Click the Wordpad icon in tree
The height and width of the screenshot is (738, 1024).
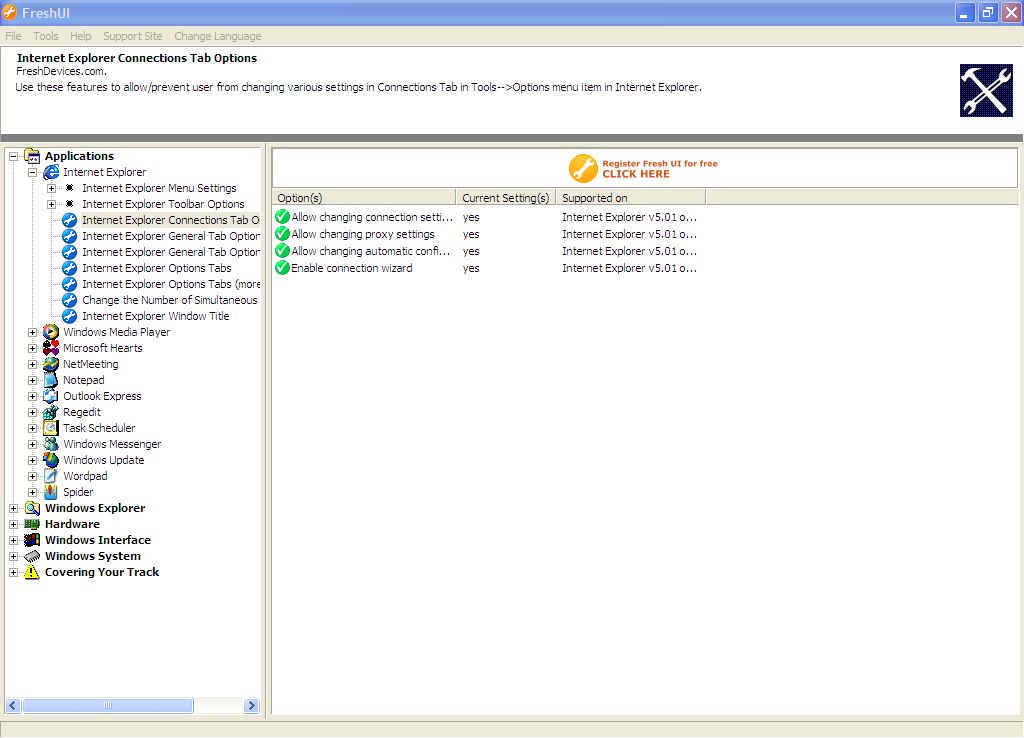(x=51, y=476)
